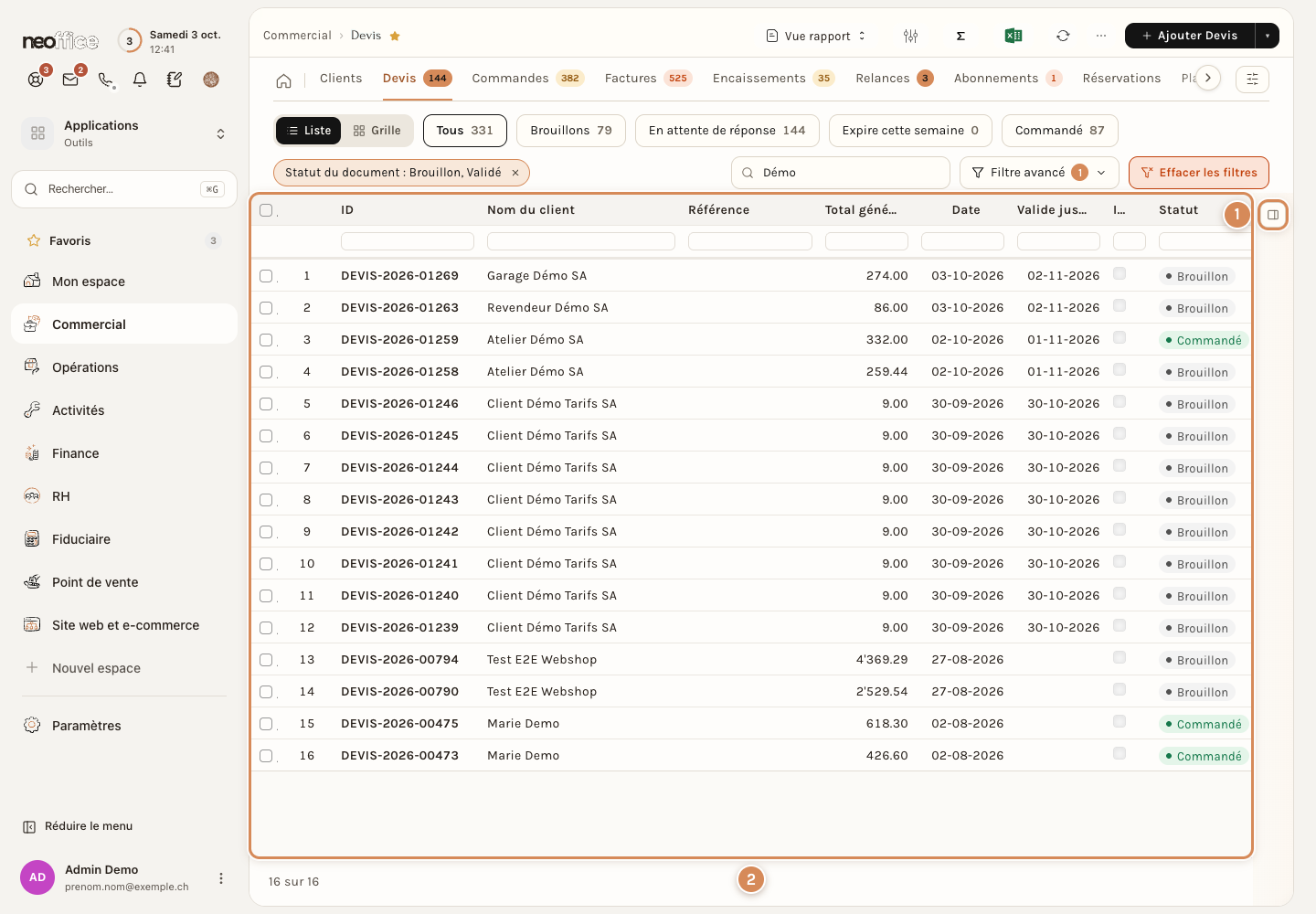Select the checkbox for DEVIS-2026-01269
The height and width of the screenshot is (914, 1316).
coord(266,276)
